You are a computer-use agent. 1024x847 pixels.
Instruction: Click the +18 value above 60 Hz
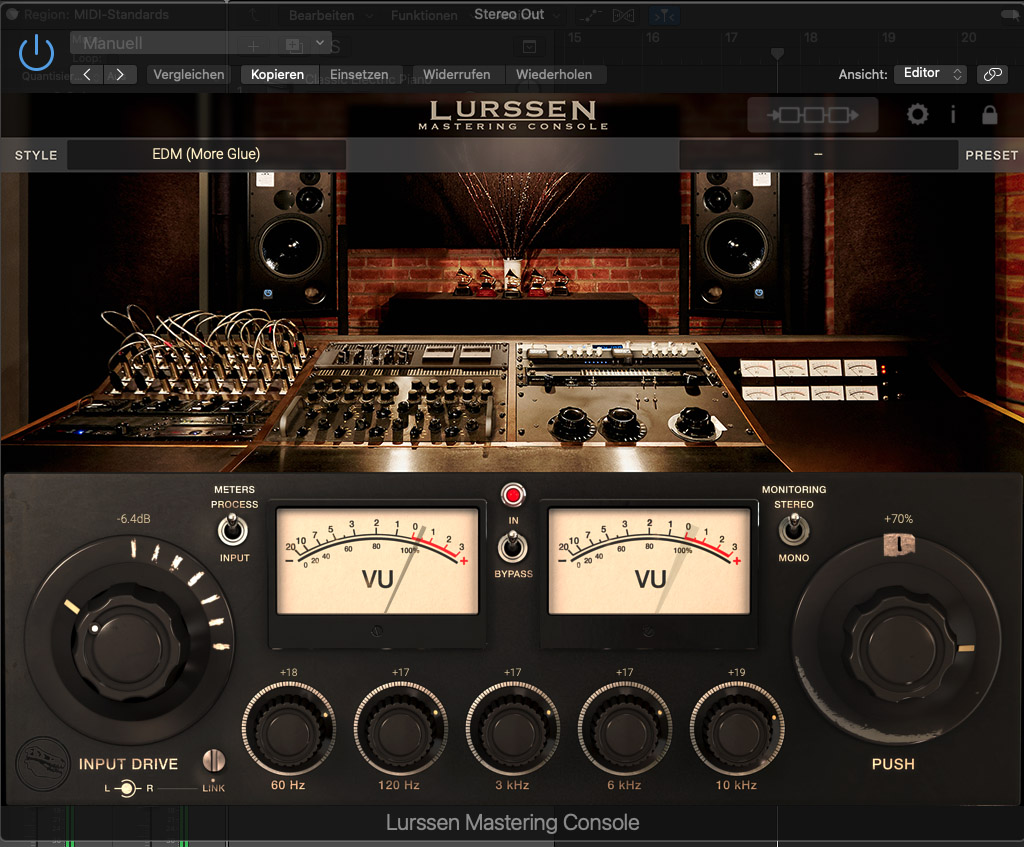289,672
